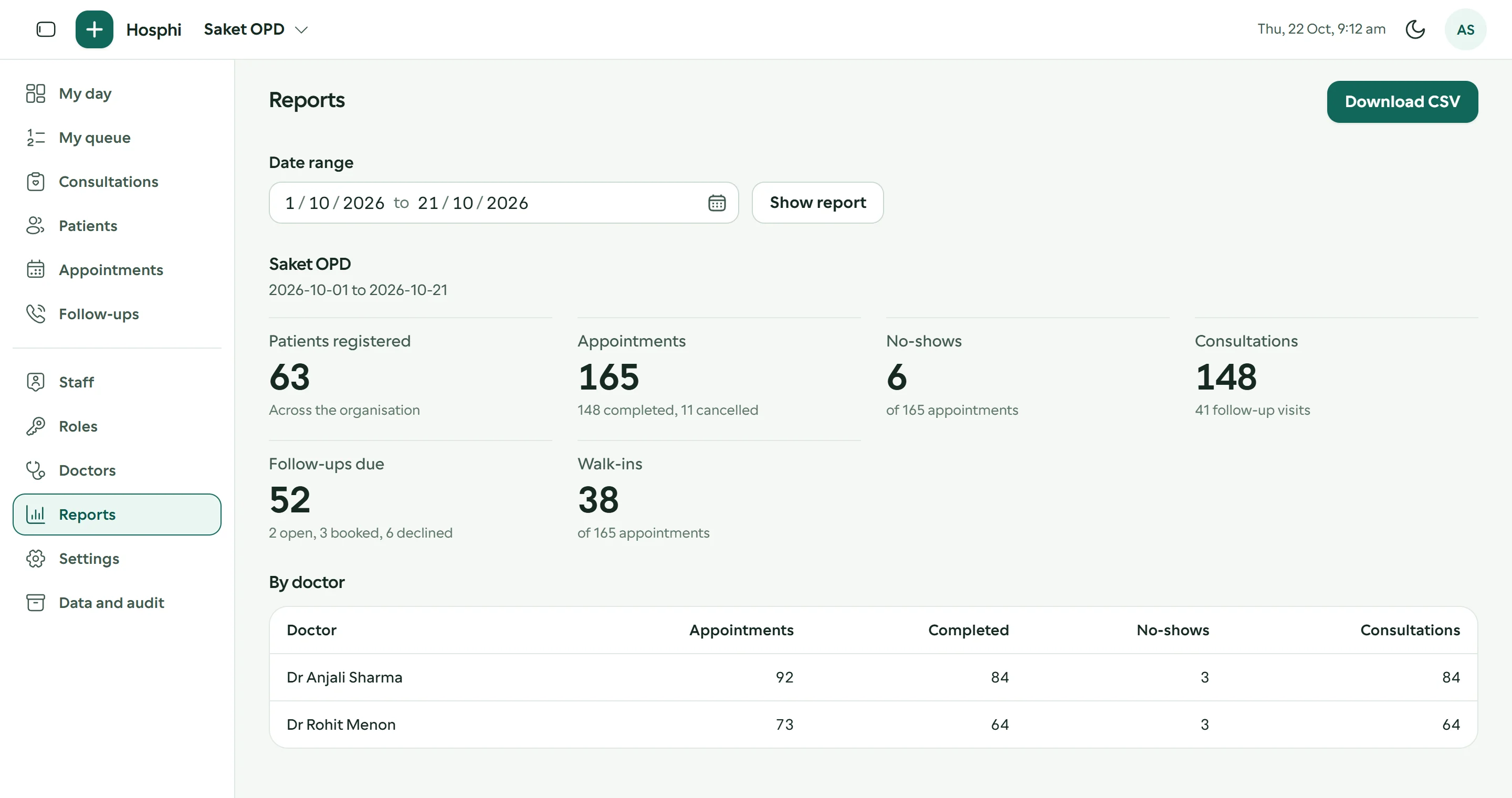Click the Patients people icon

(x=35, y=225)
